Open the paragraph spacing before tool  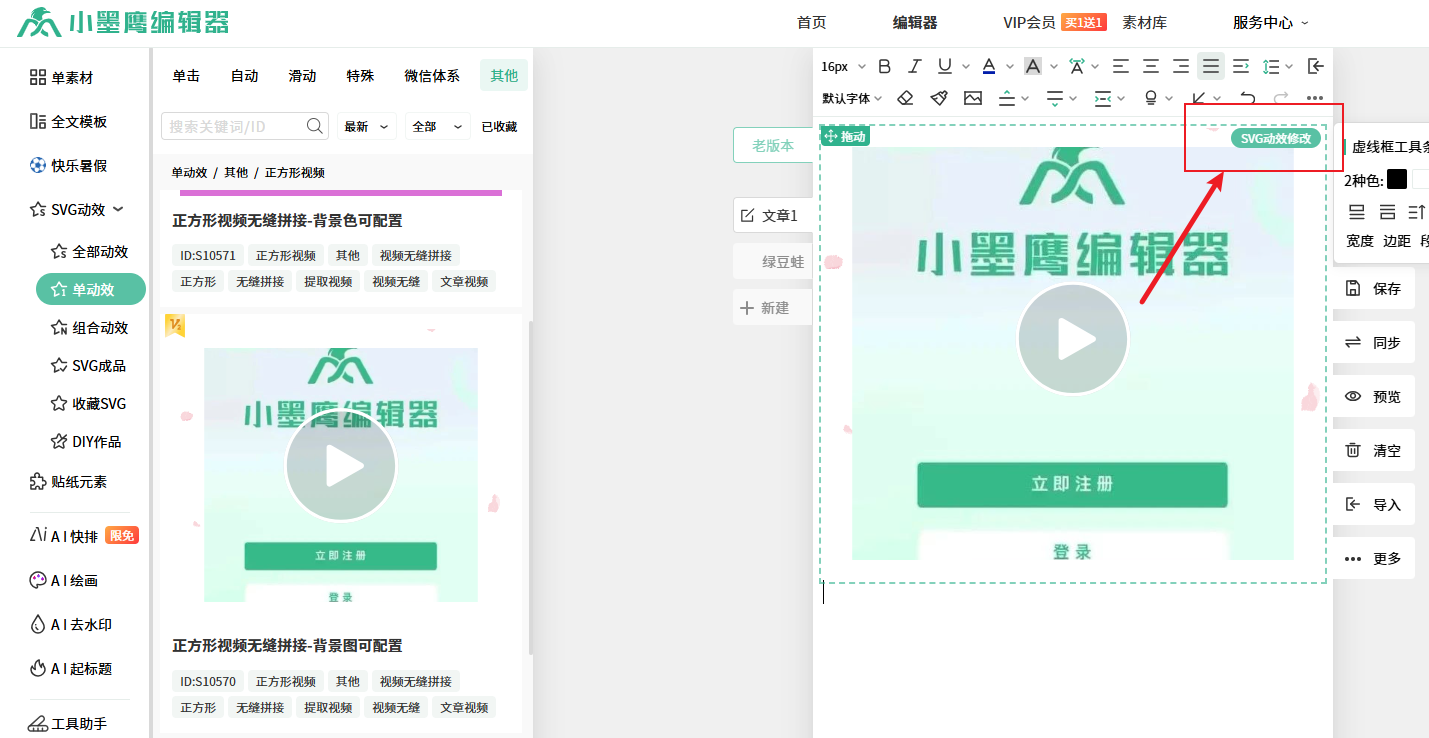point(1007,98)
